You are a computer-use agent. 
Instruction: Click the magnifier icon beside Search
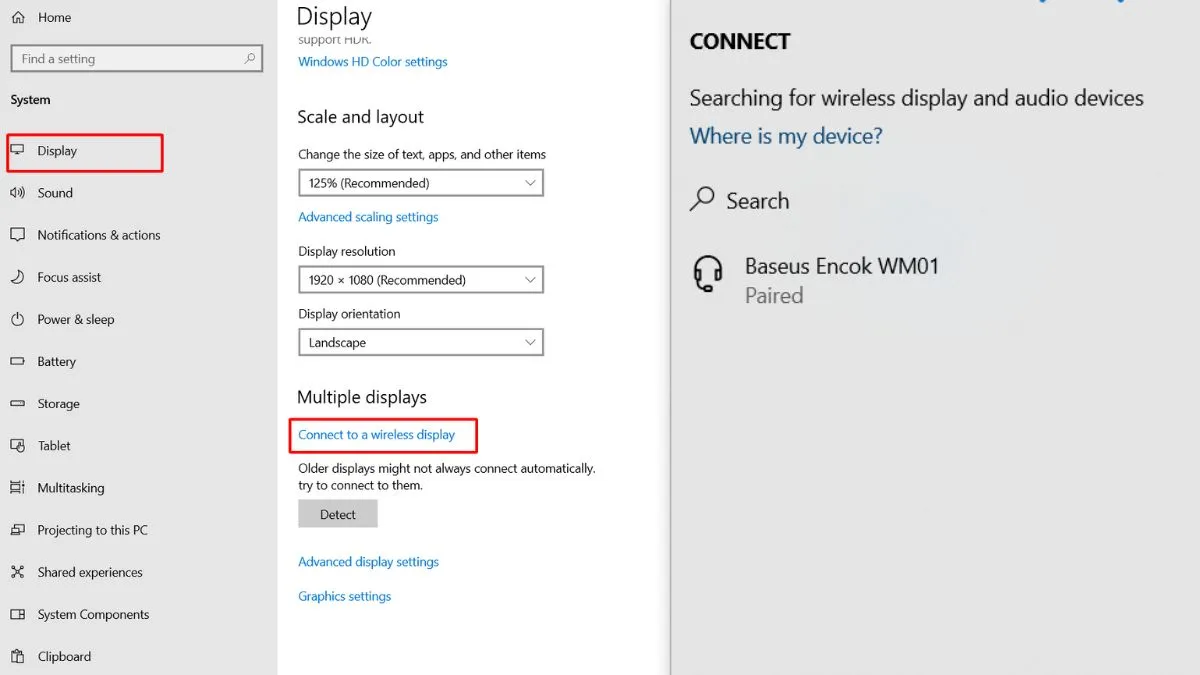coord(702,200)
